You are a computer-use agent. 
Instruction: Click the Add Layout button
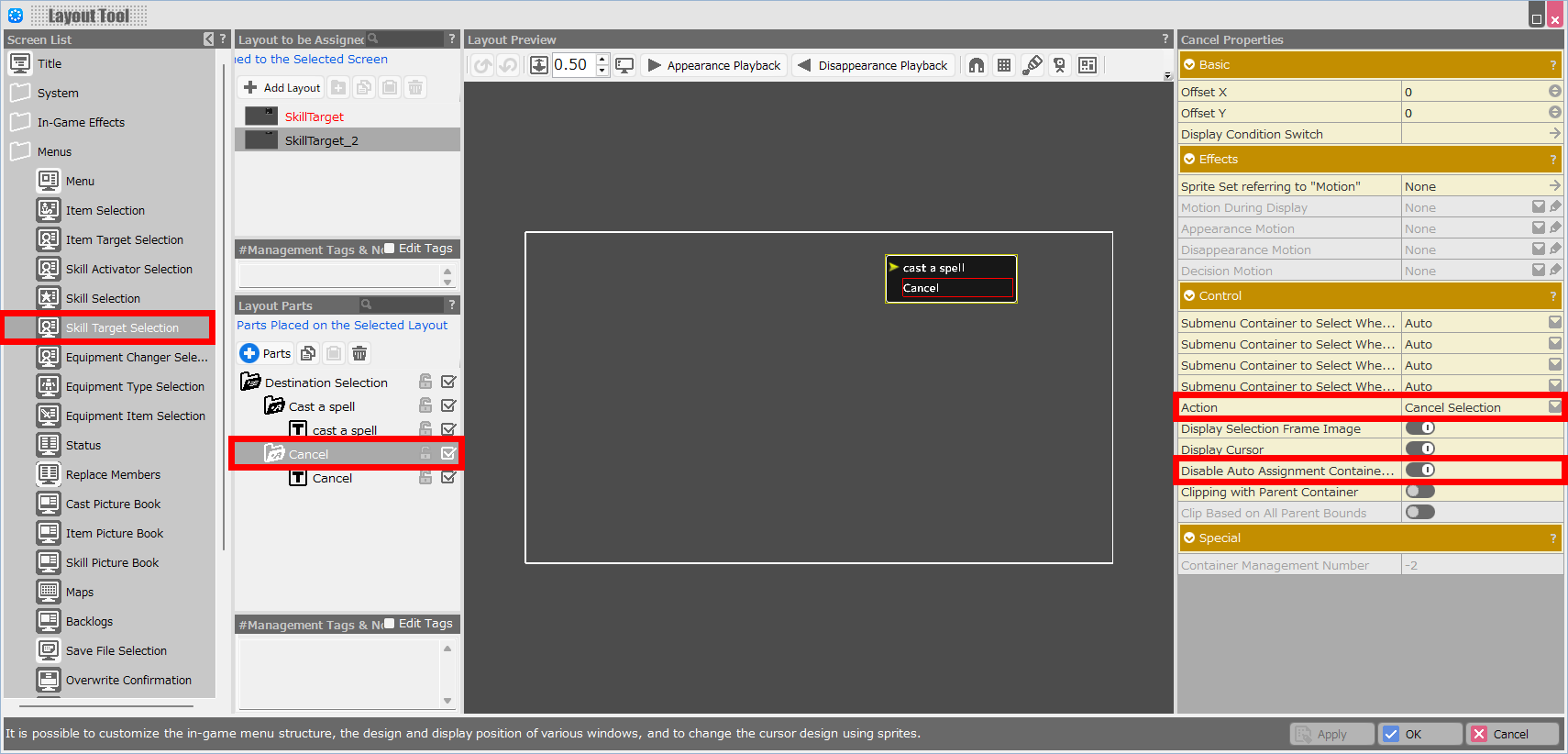click(282, 87)
